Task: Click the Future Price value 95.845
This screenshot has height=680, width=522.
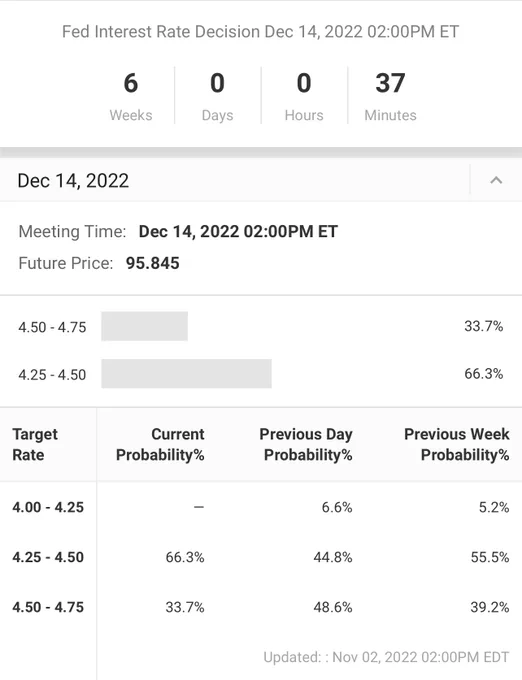Action: [152, 263]
